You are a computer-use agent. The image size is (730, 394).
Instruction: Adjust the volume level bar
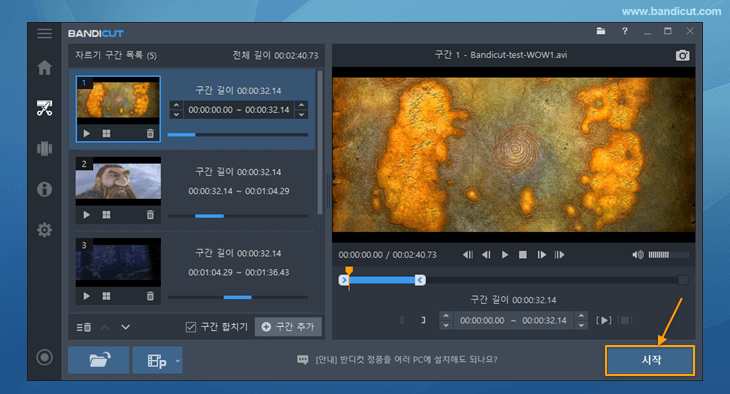(669, 255)
